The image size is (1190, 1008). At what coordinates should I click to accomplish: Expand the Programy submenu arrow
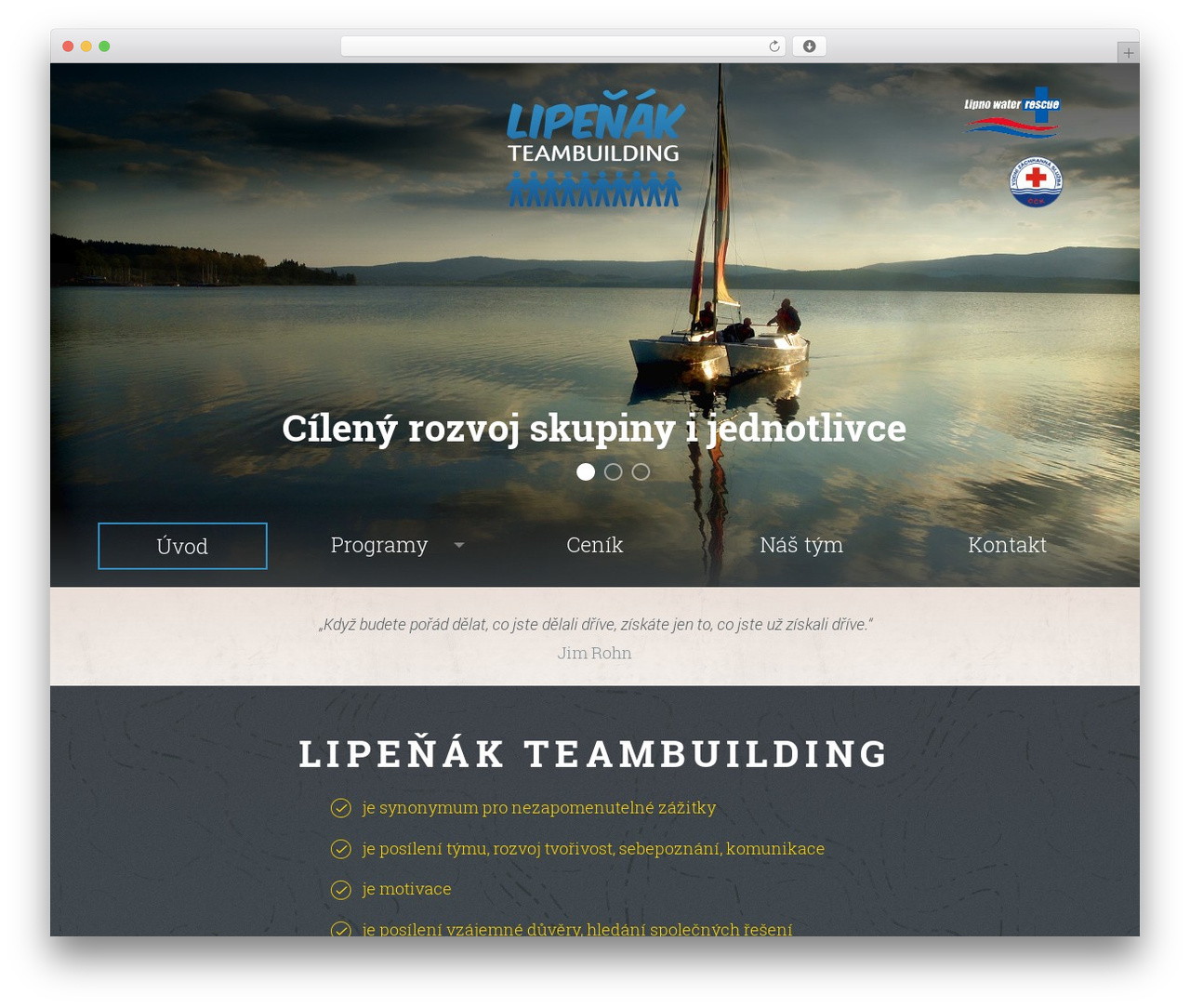click(458, 545)
